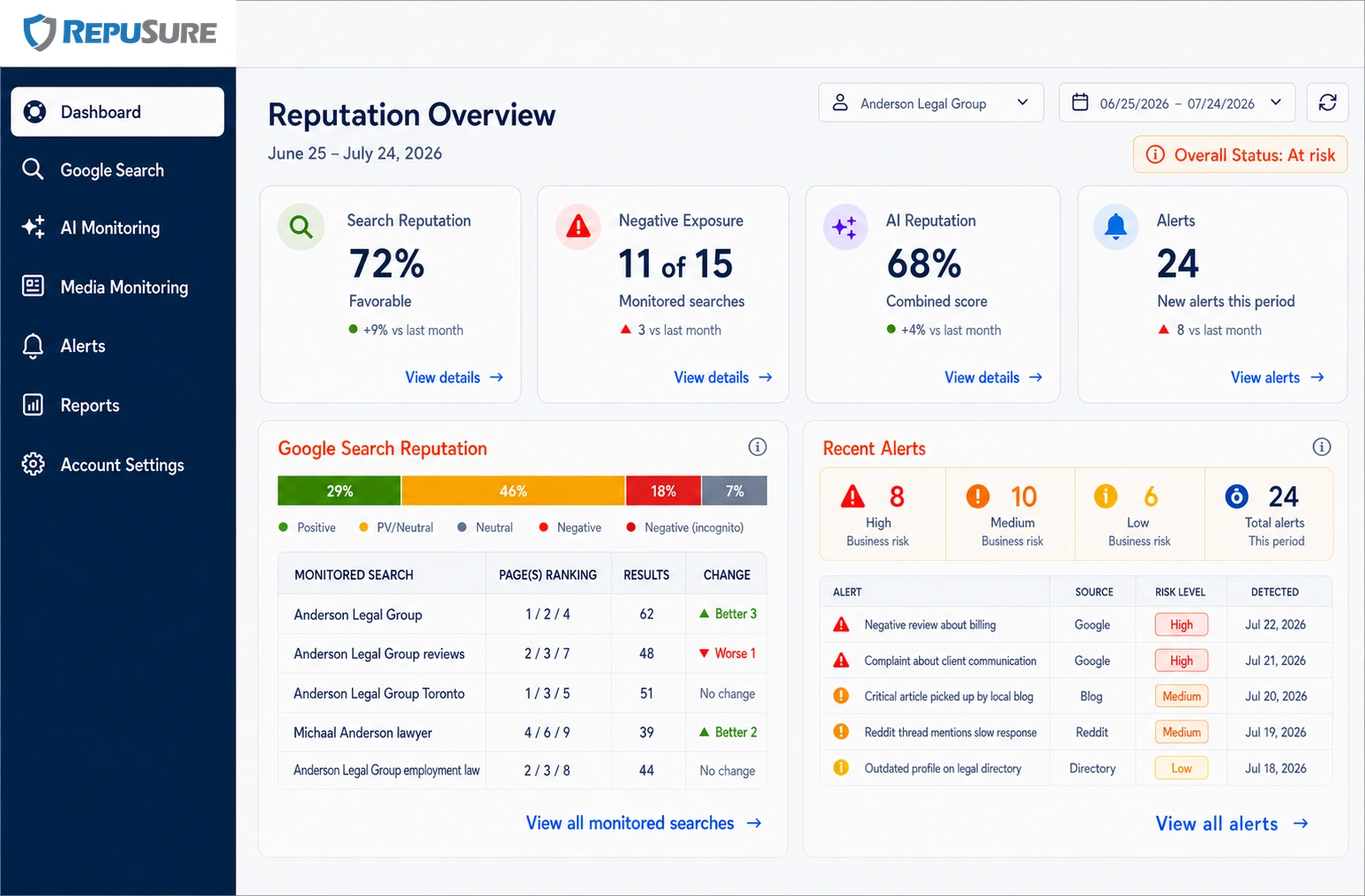Click the calendar icon in date range selector
Viewport: 1365px width, 896px height.
[x=1080, y=103]
